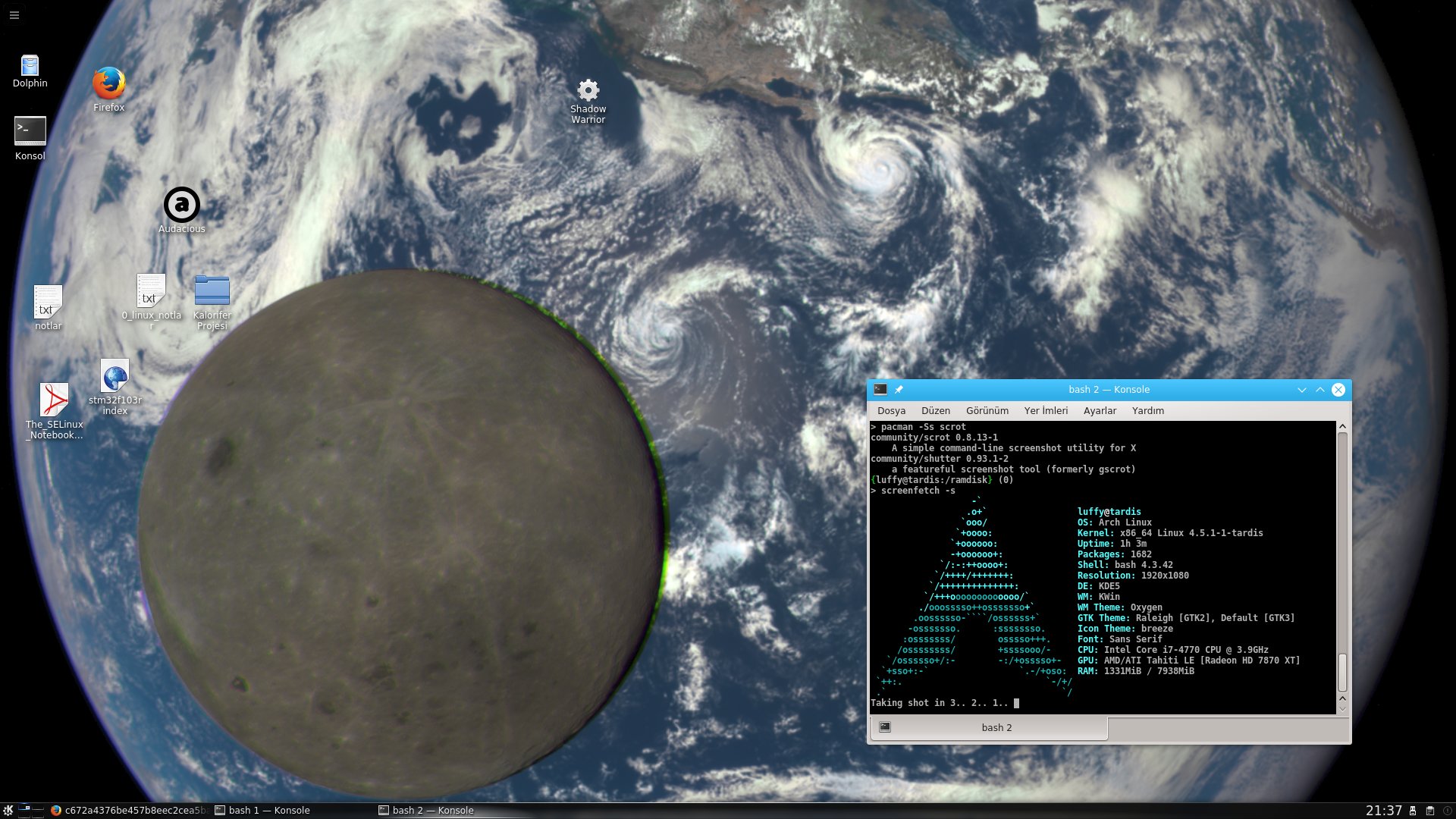The width and height of the screenshot is (1456, 819).
Task: Open the KDE application launcher
Action: click(x=8, y=810)
